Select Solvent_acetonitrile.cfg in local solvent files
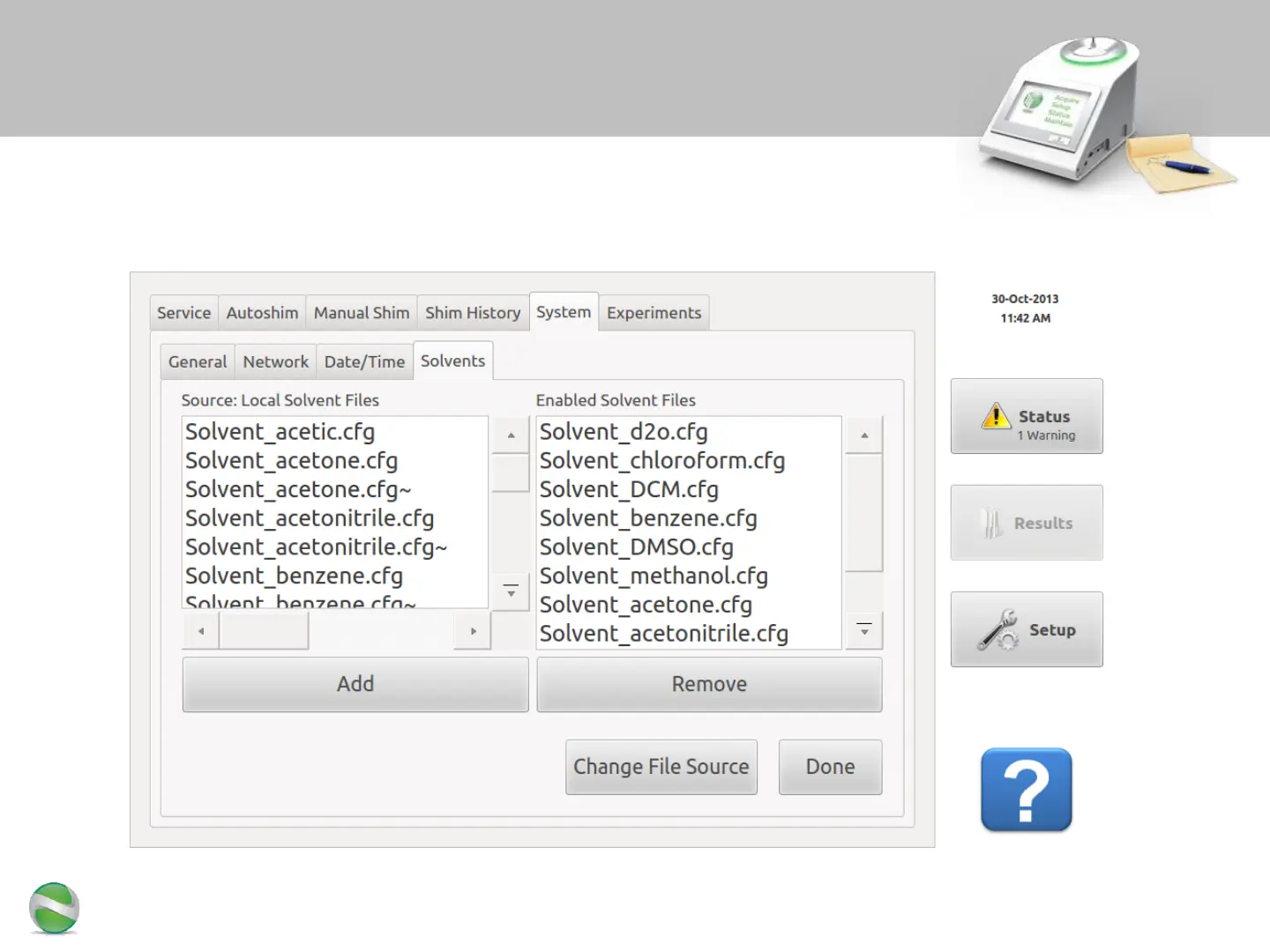This screenshot has width=1270, height=952. click(x=335, y=518)
